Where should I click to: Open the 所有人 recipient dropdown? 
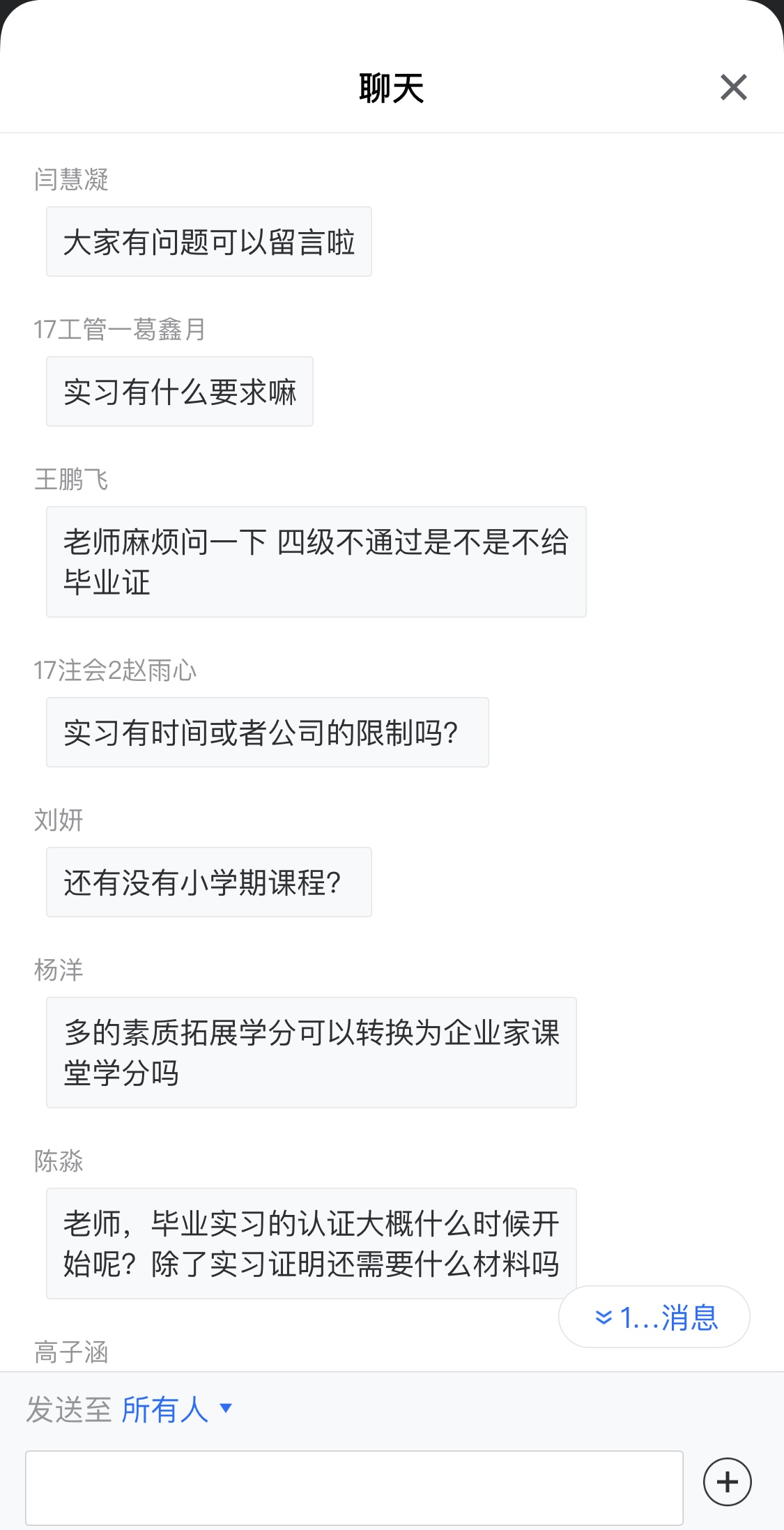176,1409
